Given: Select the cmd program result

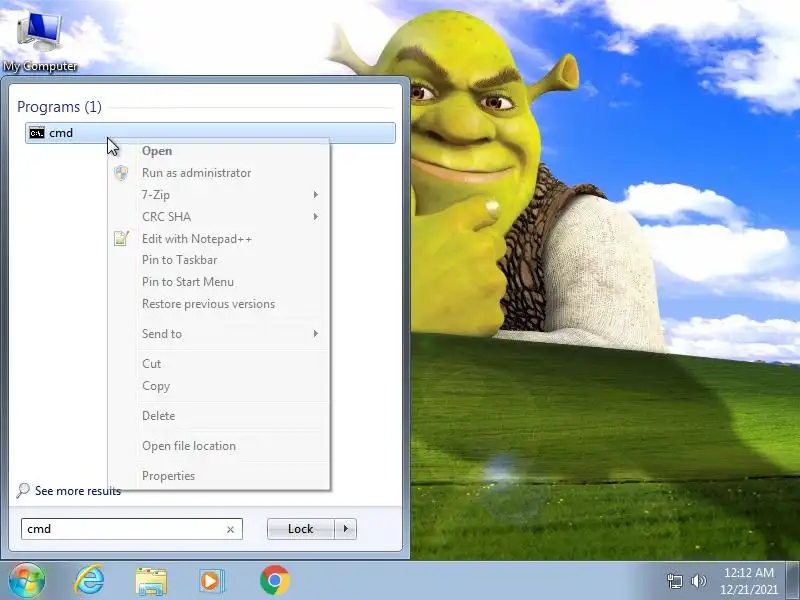Looking at the screenshot, I should [x=210, y=133].
